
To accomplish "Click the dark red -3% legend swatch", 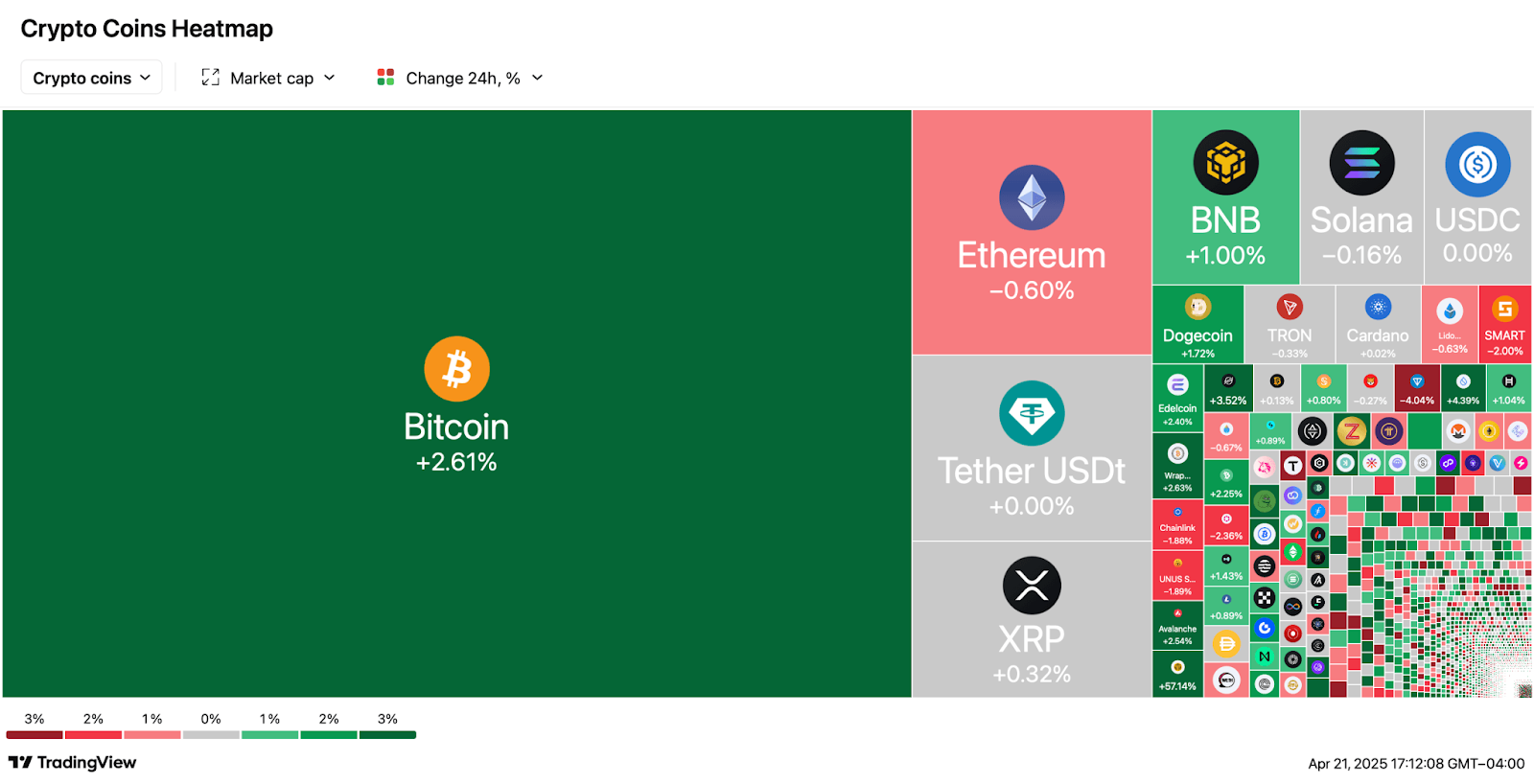I will coord(35,735).
